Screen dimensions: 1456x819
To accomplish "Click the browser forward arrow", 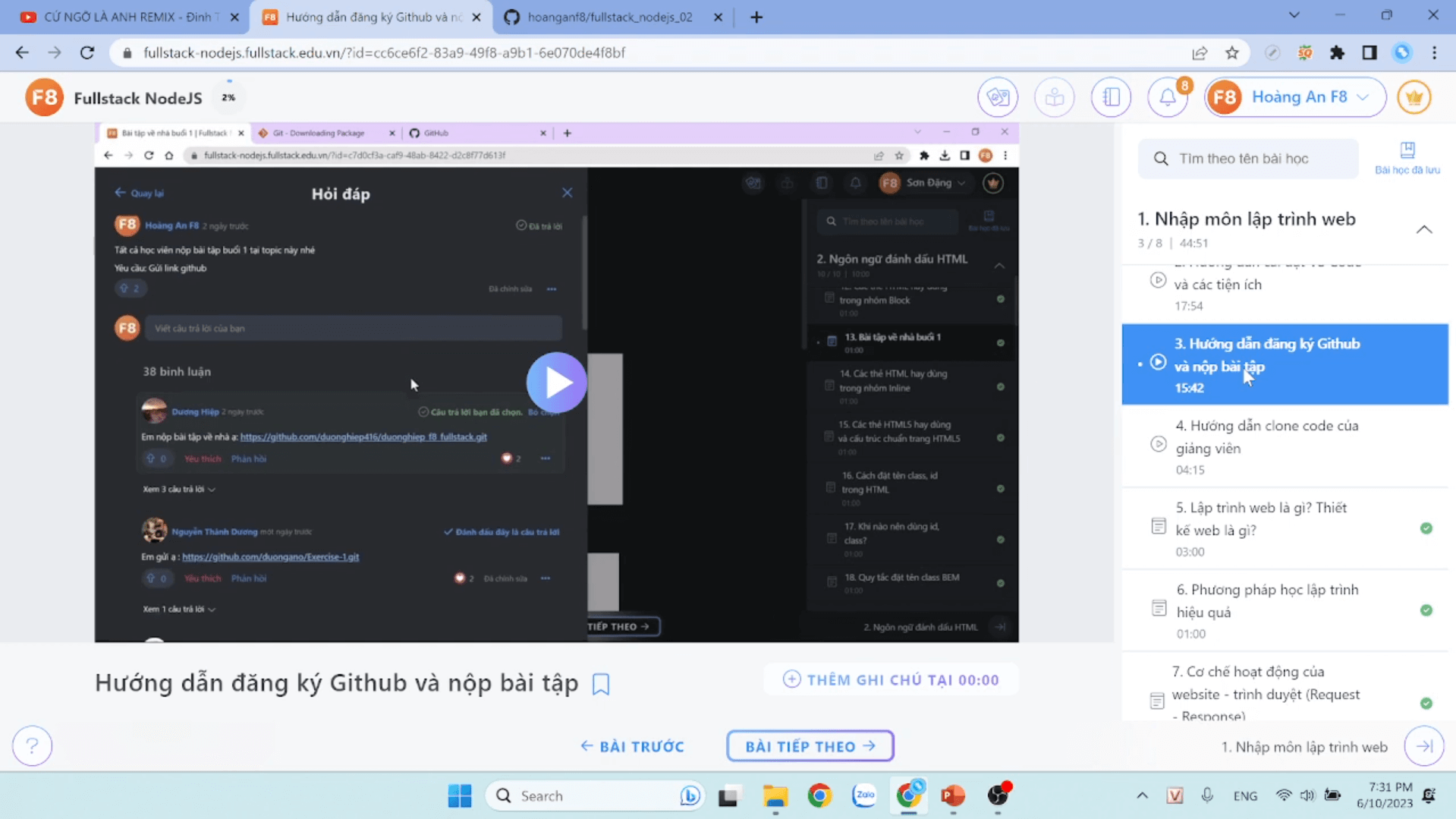I will (x=54, y=52).
